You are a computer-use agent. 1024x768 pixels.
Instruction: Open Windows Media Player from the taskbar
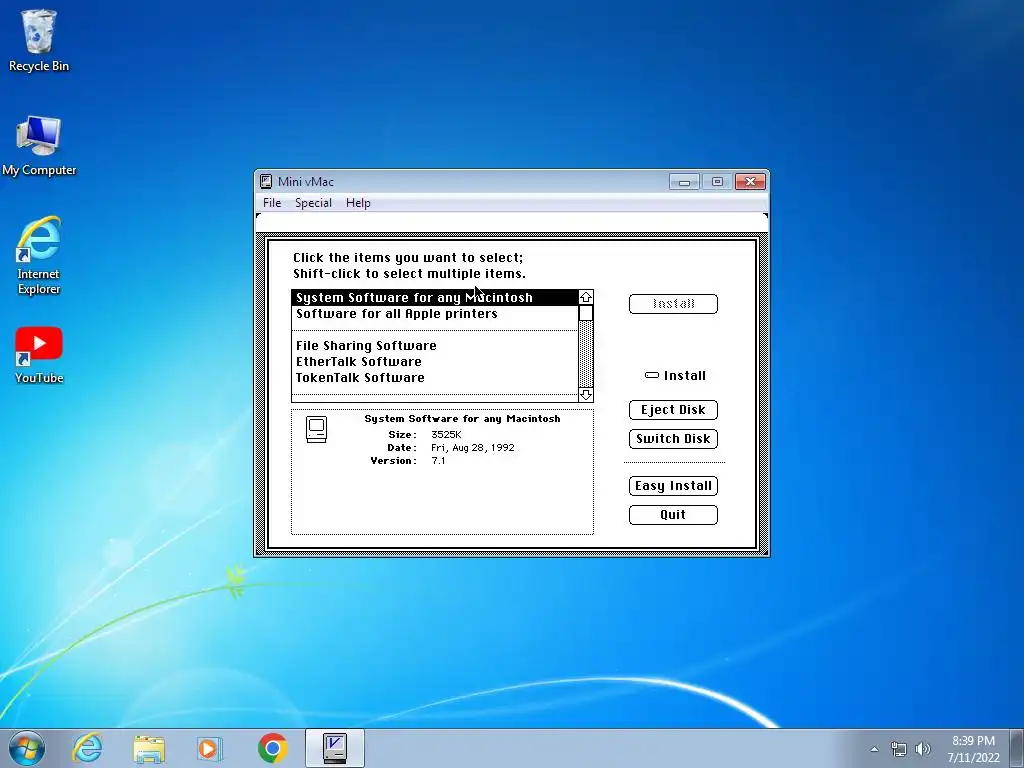pos(210,748)
